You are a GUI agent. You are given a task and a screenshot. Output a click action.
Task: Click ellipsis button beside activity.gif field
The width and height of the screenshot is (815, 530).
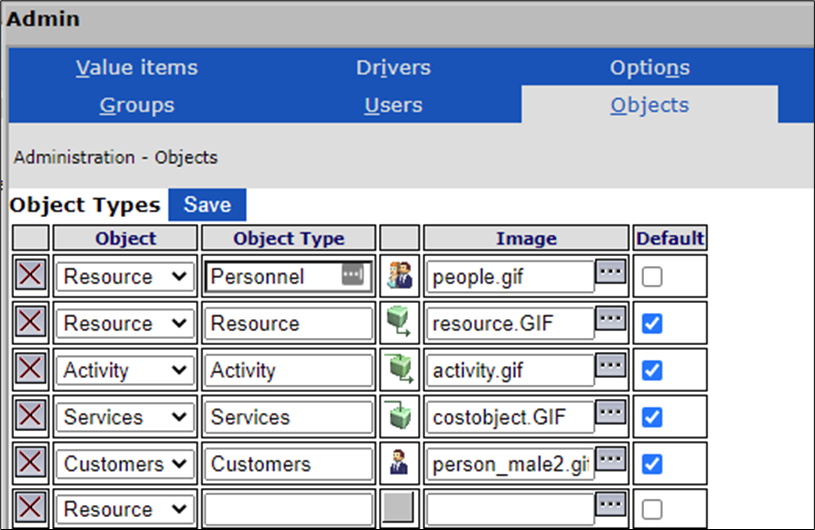pyautogui.click(x=611, y=368)
